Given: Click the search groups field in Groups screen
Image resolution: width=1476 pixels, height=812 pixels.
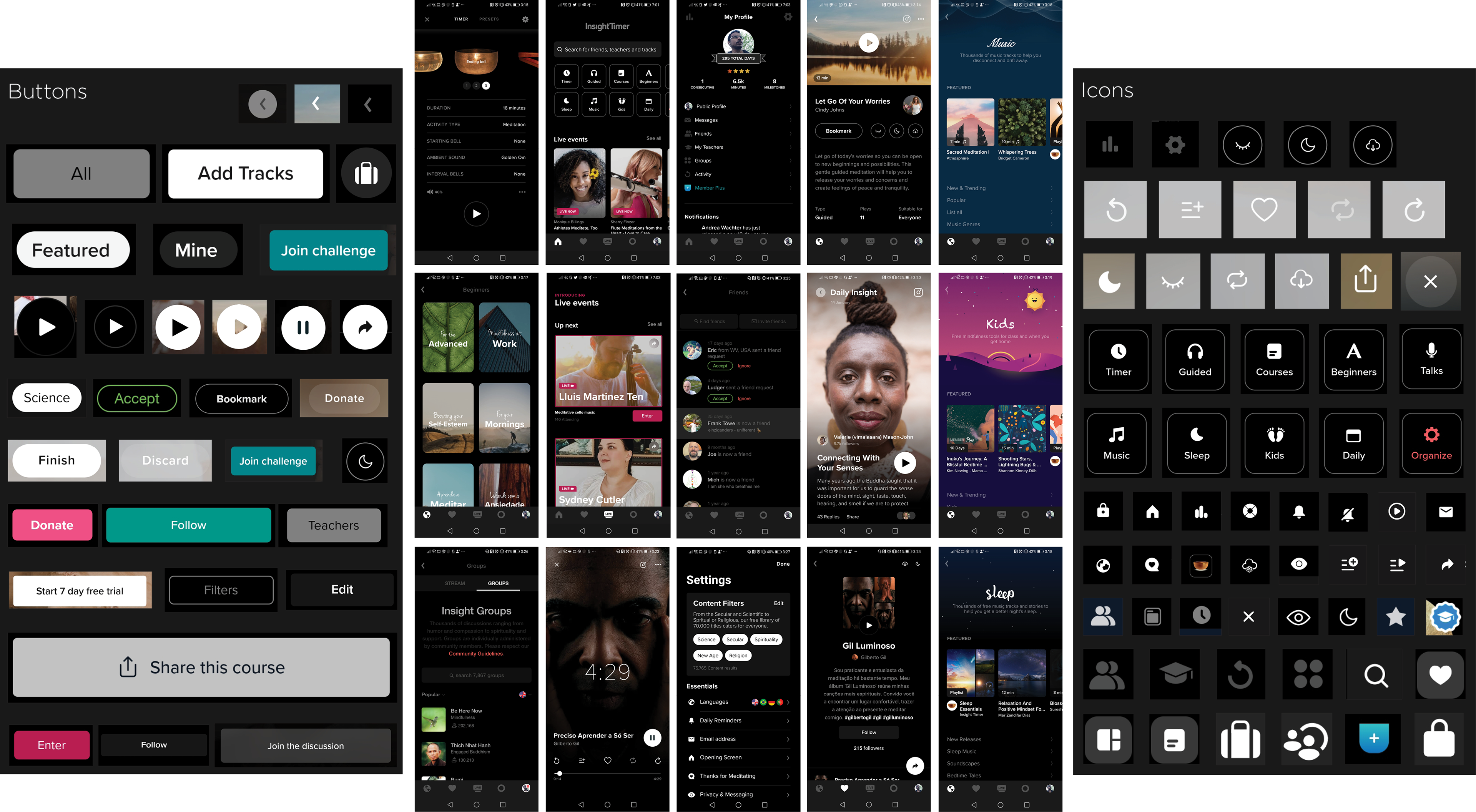Looking at the screenshot, I should click(x=476, y=675).
